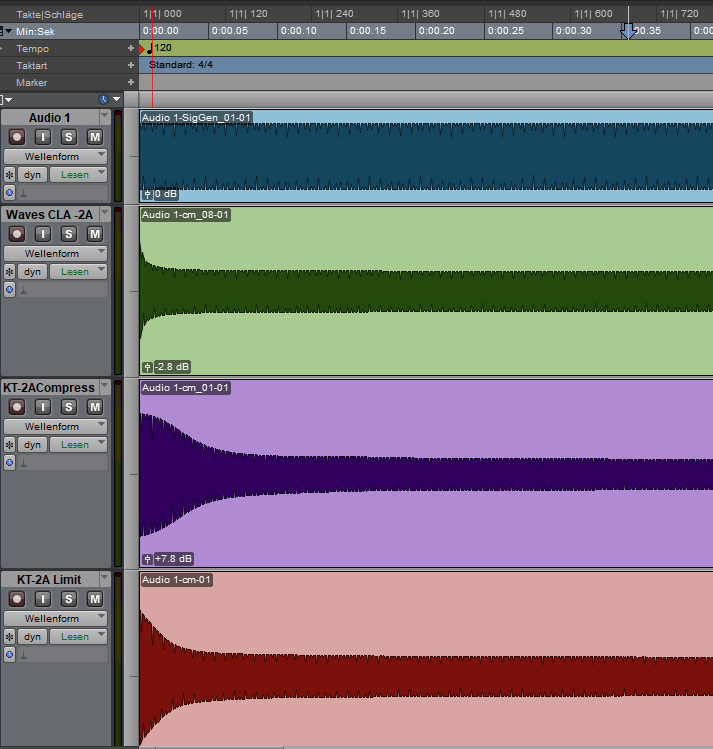This screenshot has width=713, height=749.
Task: Mute the Audio 1 track
Action: click(95, 137)
